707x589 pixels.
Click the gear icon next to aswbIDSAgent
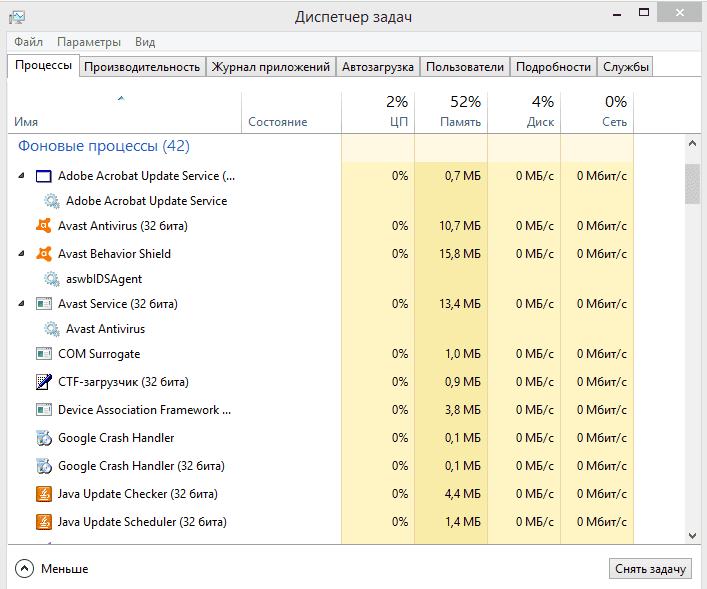pyautogui.click(x=51, y=279)
